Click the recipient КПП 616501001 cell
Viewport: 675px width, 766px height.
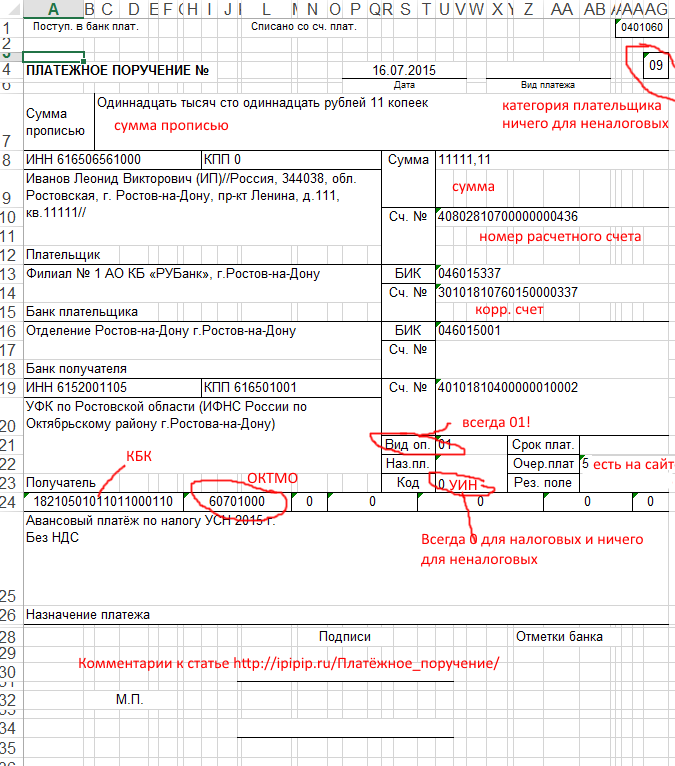click(x=291, y=387)
